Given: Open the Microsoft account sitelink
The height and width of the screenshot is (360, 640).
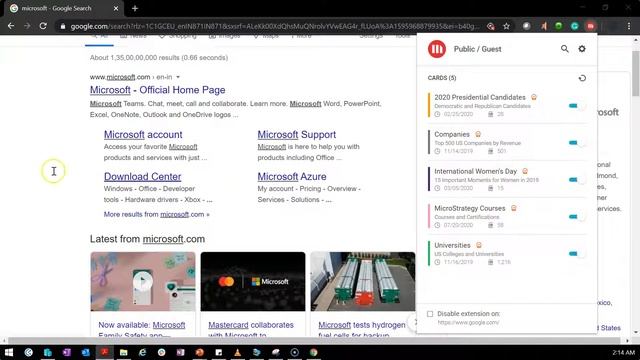Looking at the screenshot, I should click(x=143, y=134).
